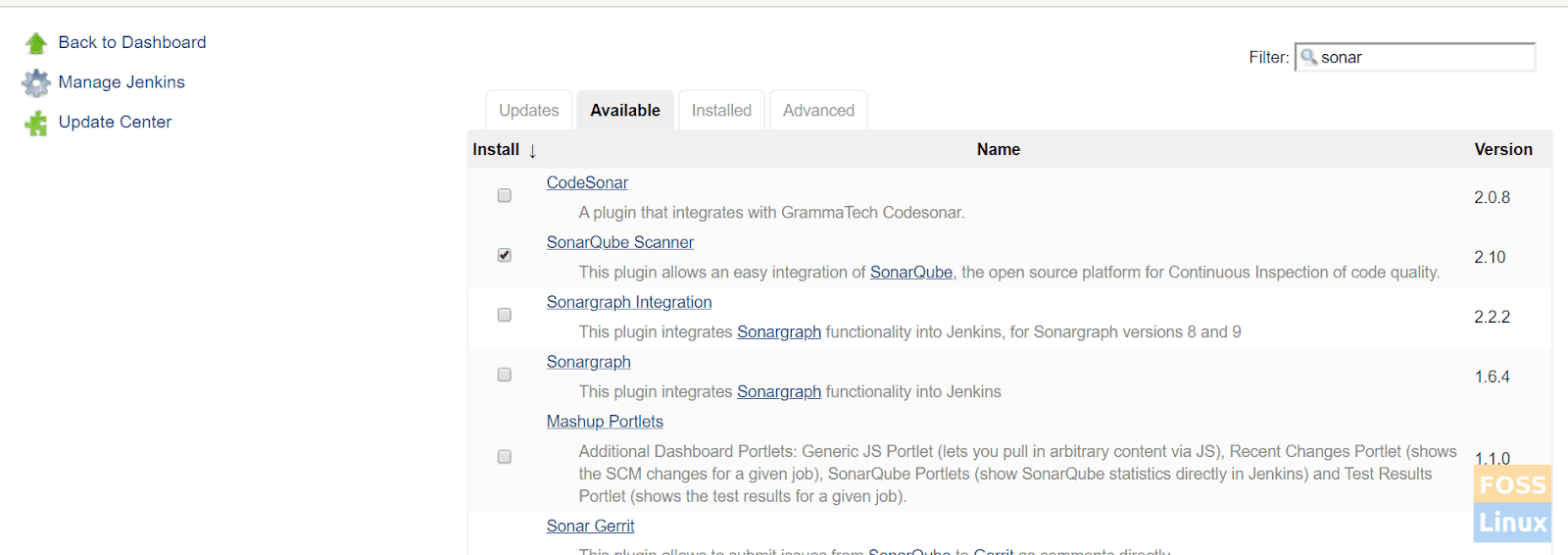This screenshot has height=555, width=1568.
Task: Open the Sonargraph plugin title link
Action: pos(589,362)
